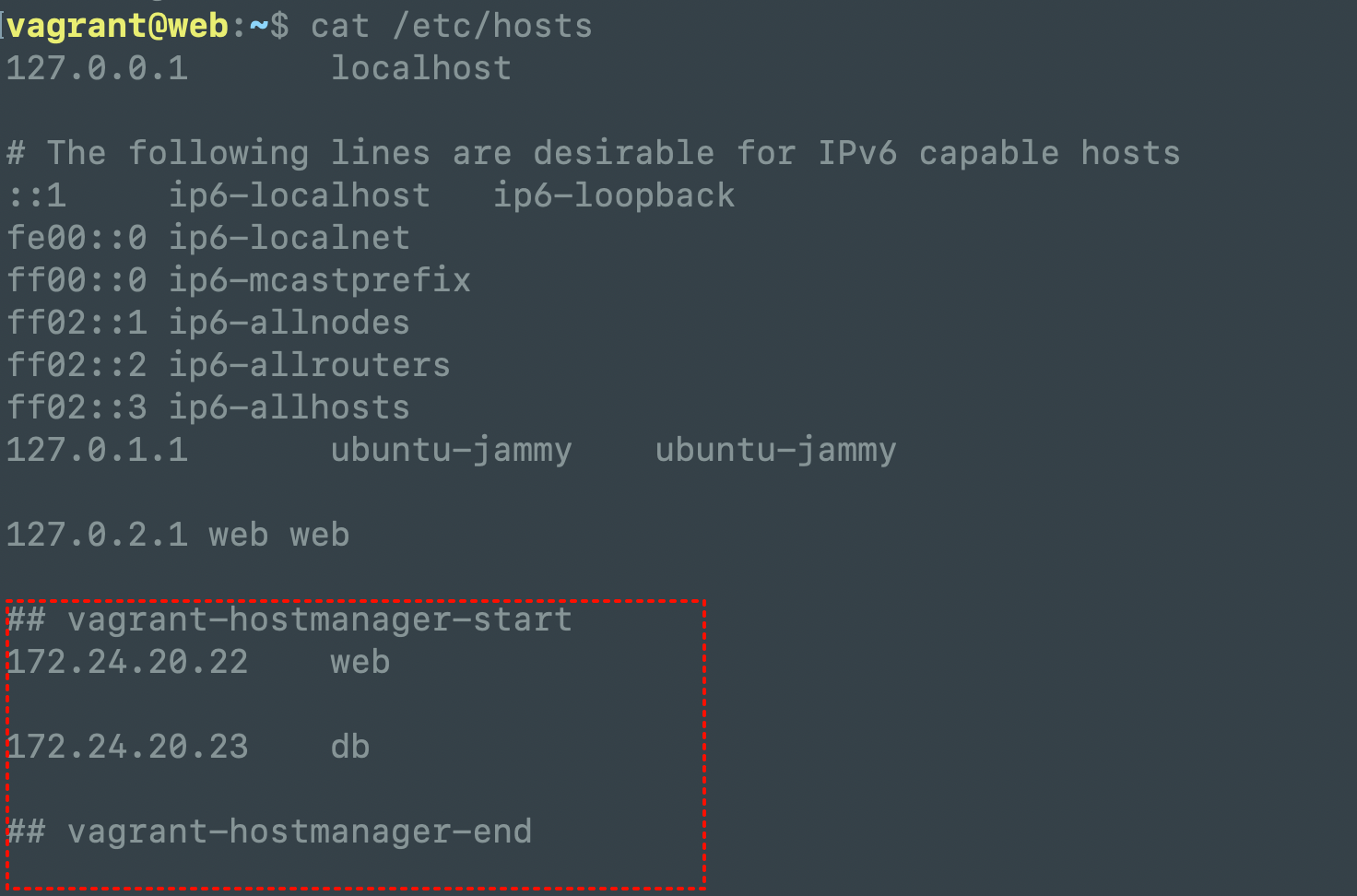Click the 127.0.1.1 address

(x=97, y=450)
